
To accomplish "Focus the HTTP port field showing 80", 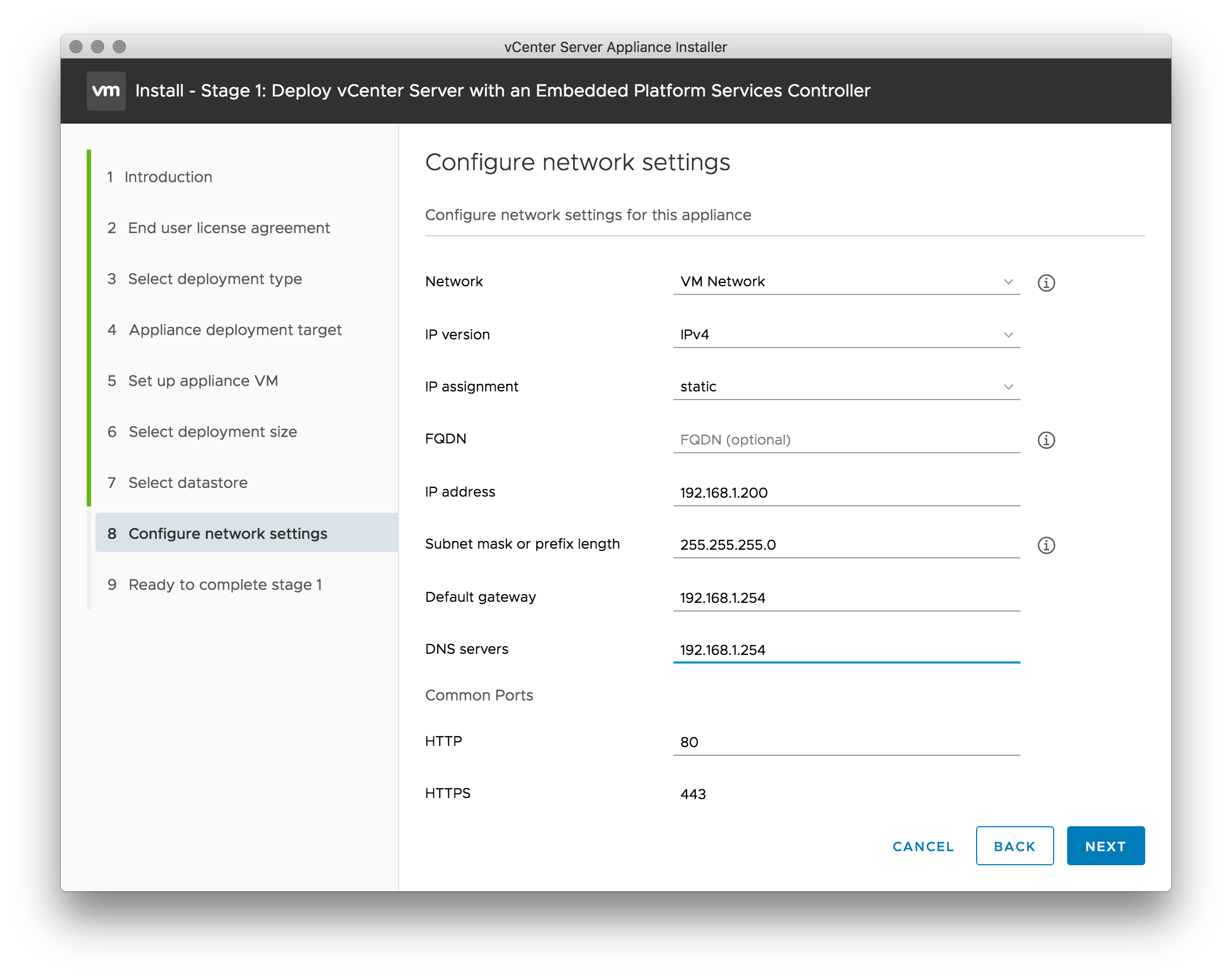I will (x=846, y=742).
